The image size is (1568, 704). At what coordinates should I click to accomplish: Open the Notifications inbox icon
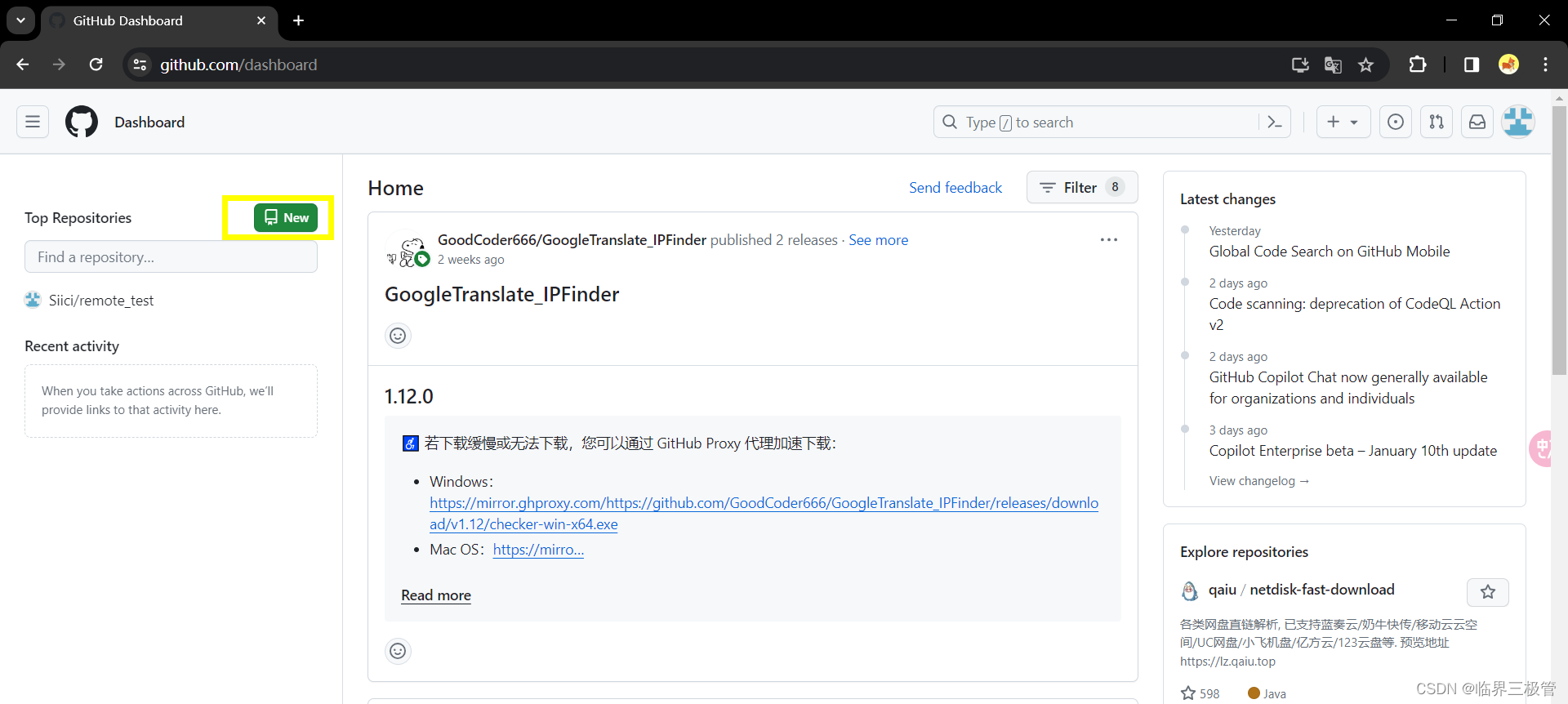coord(1477,122)
